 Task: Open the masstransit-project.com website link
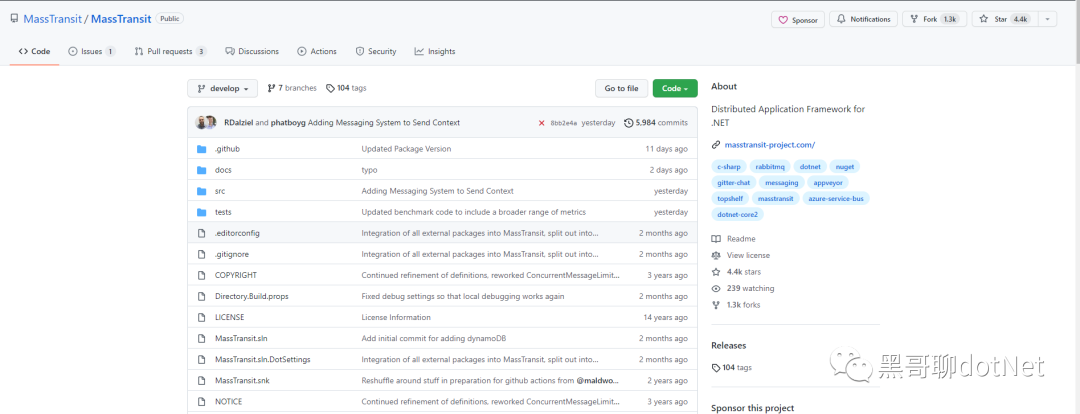pos(769,145)
